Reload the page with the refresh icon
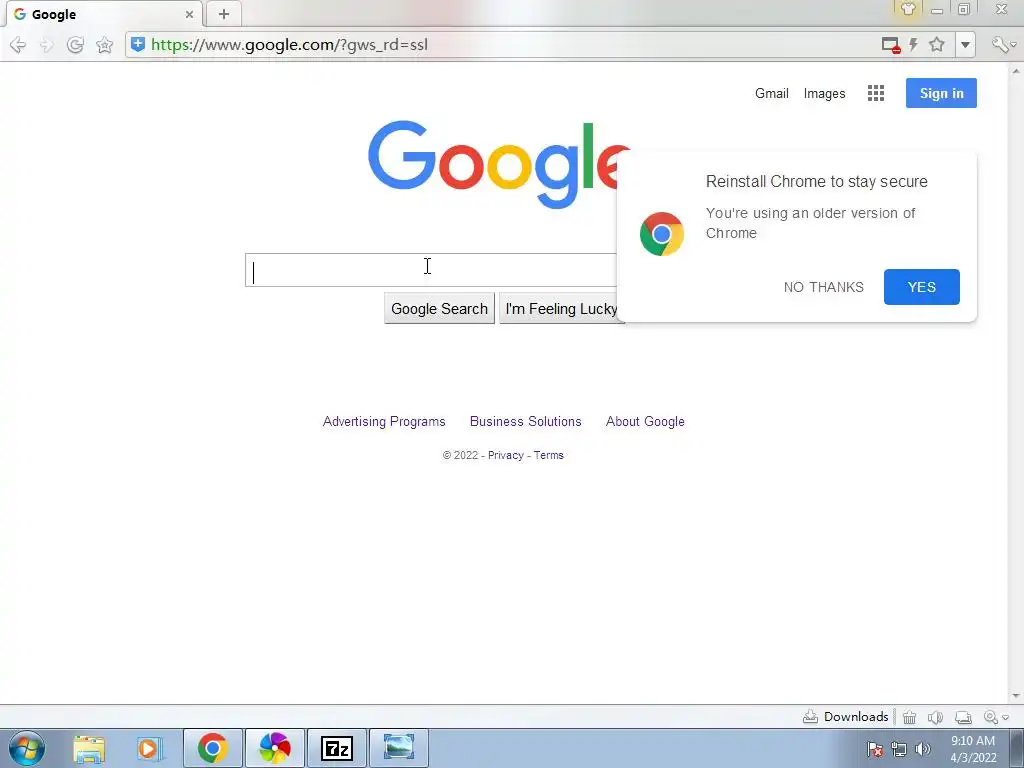The width and height of the screenshot is (1024, 768). pyautogui.click(x=75, y=44)
